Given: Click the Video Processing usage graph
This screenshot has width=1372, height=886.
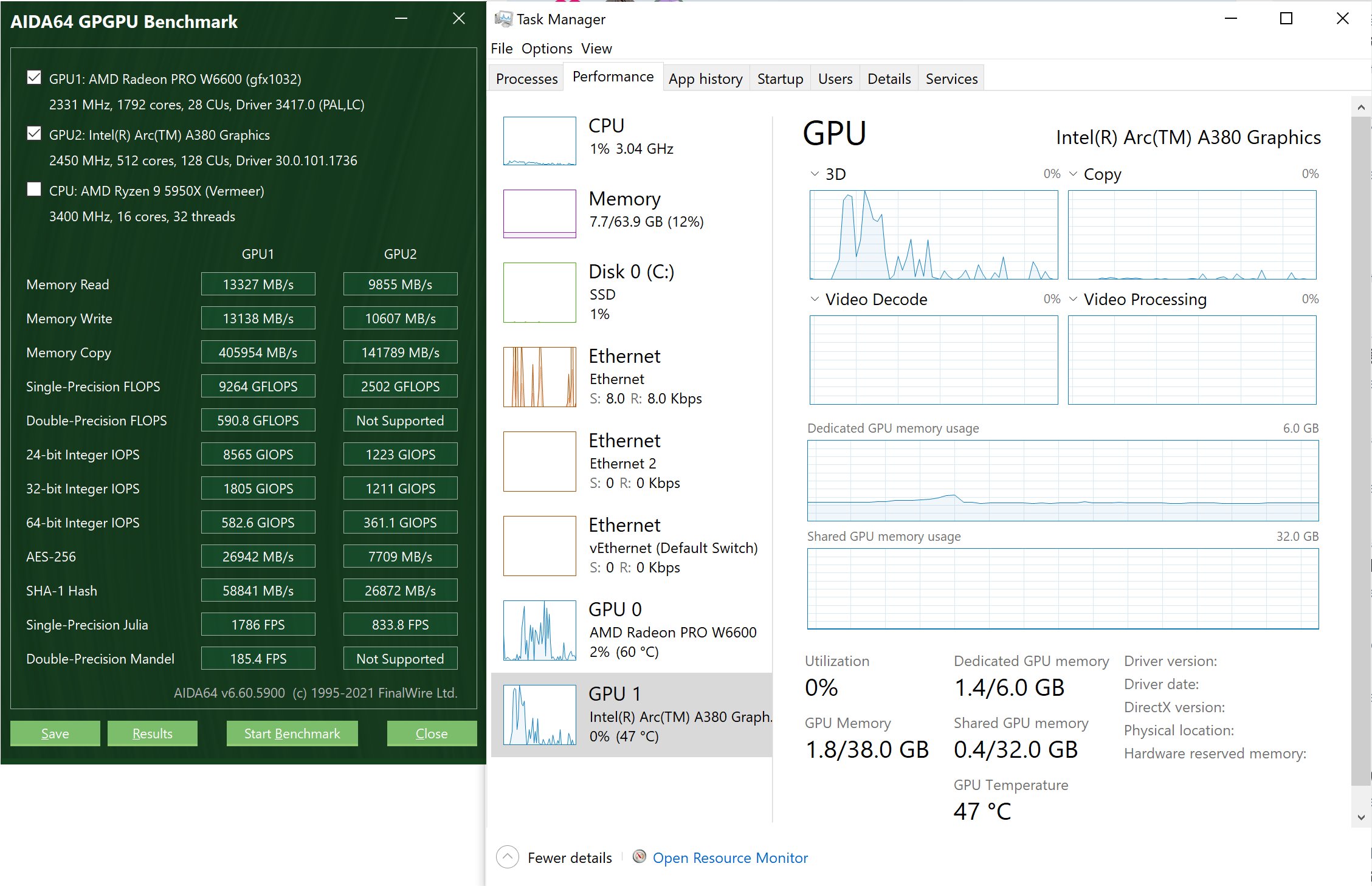Looking at the screenshot, I should click(x=1192, y=360).
